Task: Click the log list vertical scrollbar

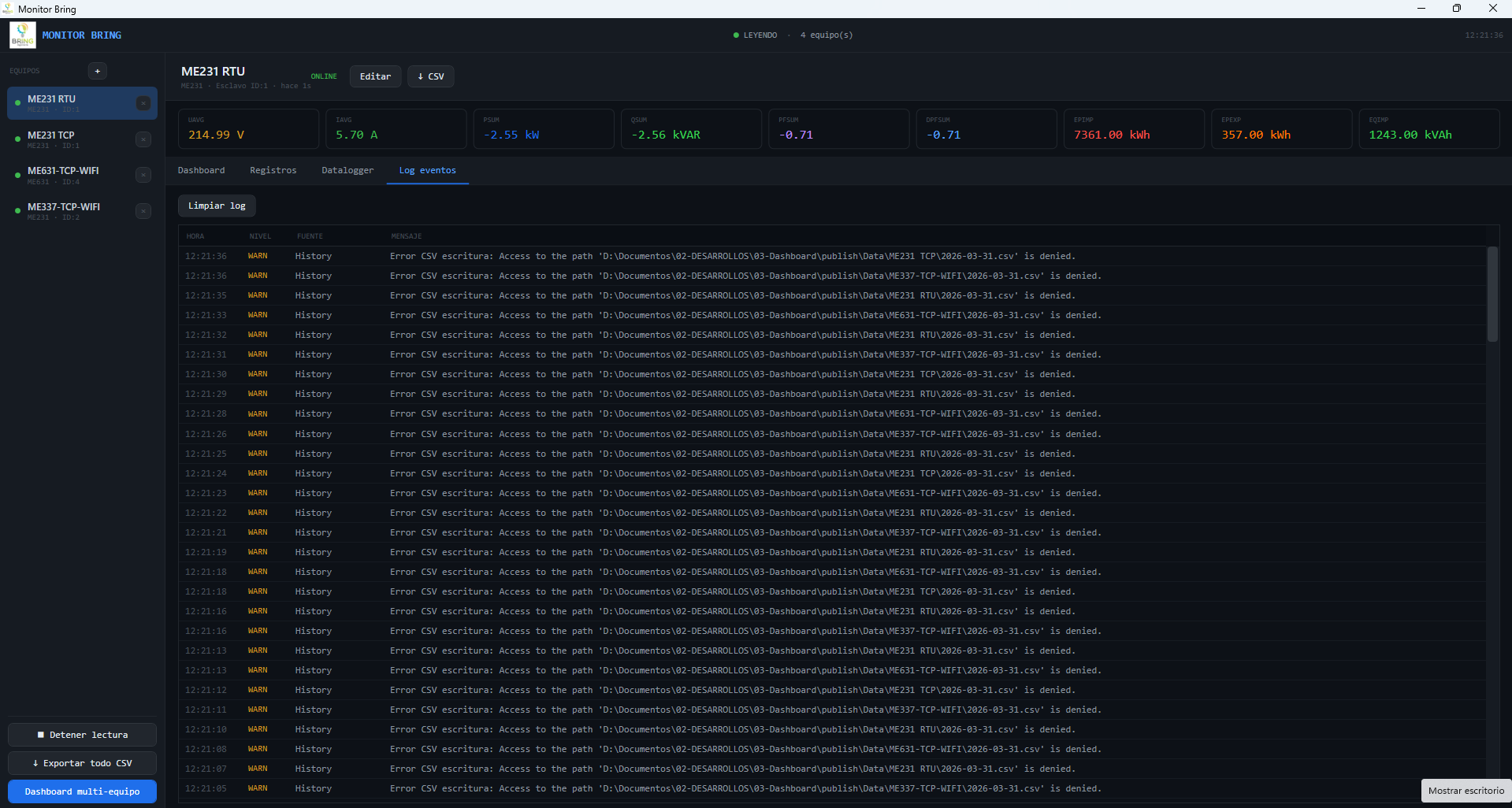Action: (x=1492, y=295)
